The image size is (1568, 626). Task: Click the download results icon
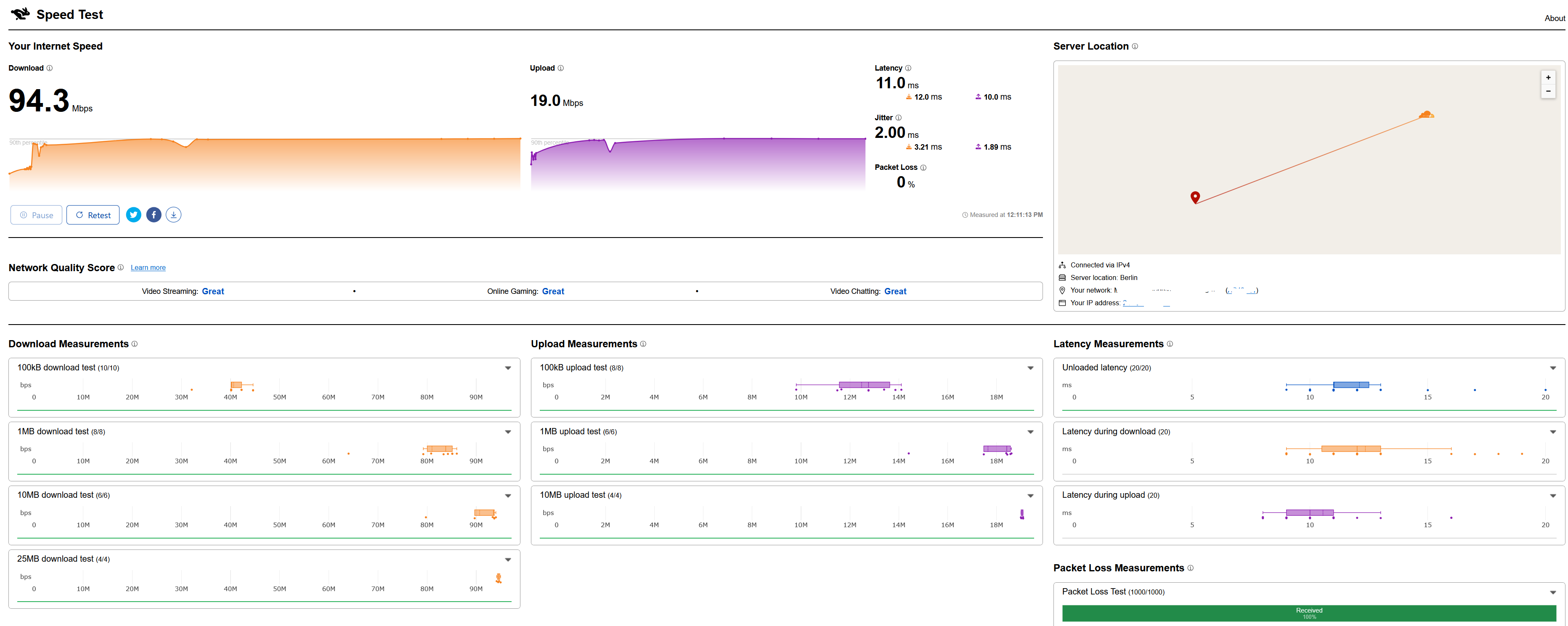(x=173, y=215)
